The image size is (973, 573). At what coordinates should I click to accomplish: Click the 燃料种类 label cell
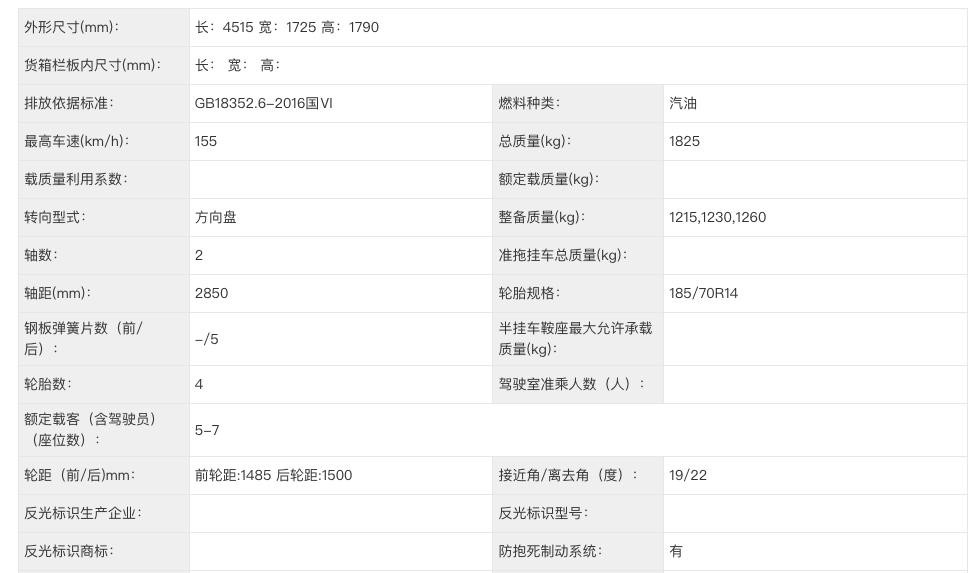[530, 103]
